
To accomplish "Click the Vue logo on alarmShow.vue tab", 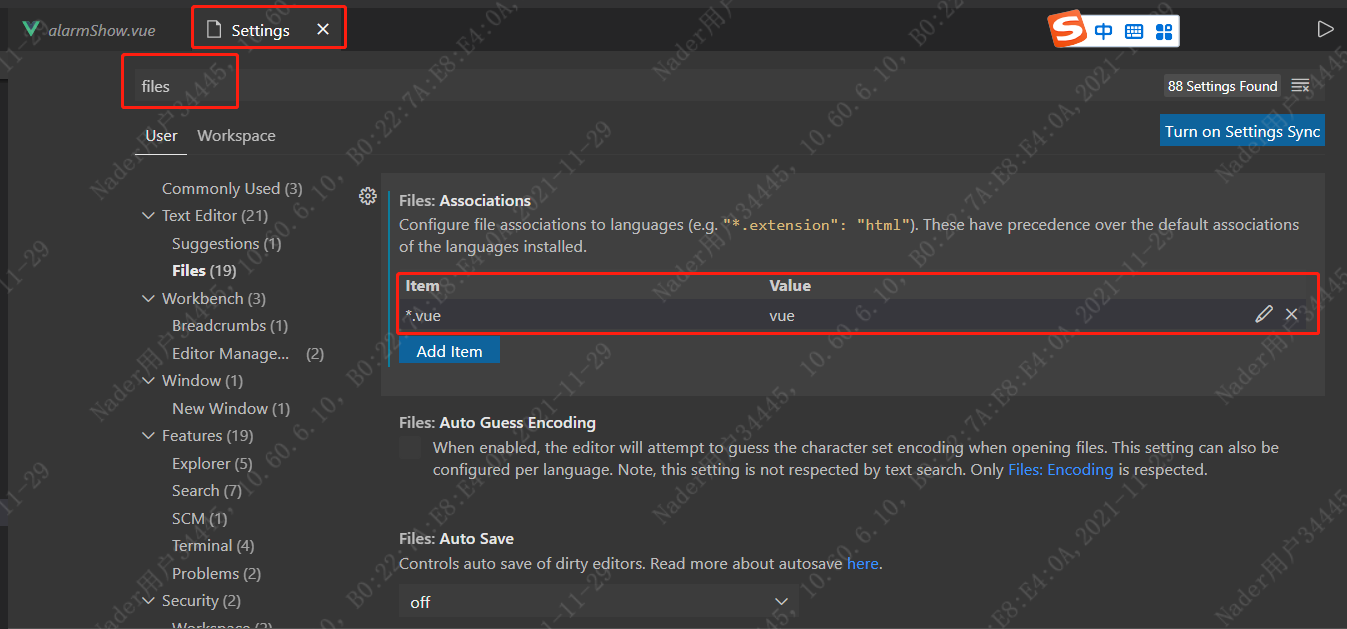I will tap(31, 29).
